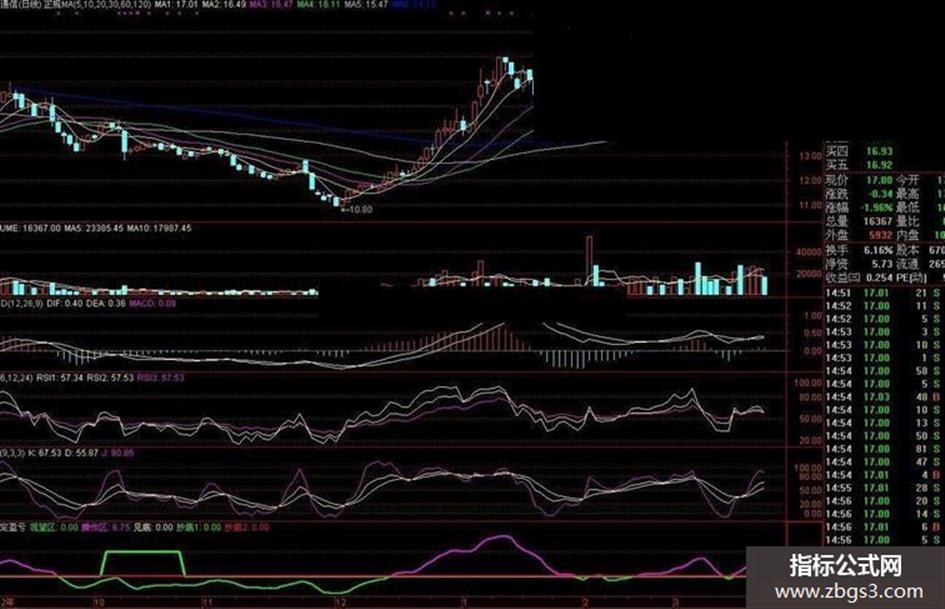Select the RSI2: 57.53 label
The width and height of the screenshot is (945, 609).
110,378
